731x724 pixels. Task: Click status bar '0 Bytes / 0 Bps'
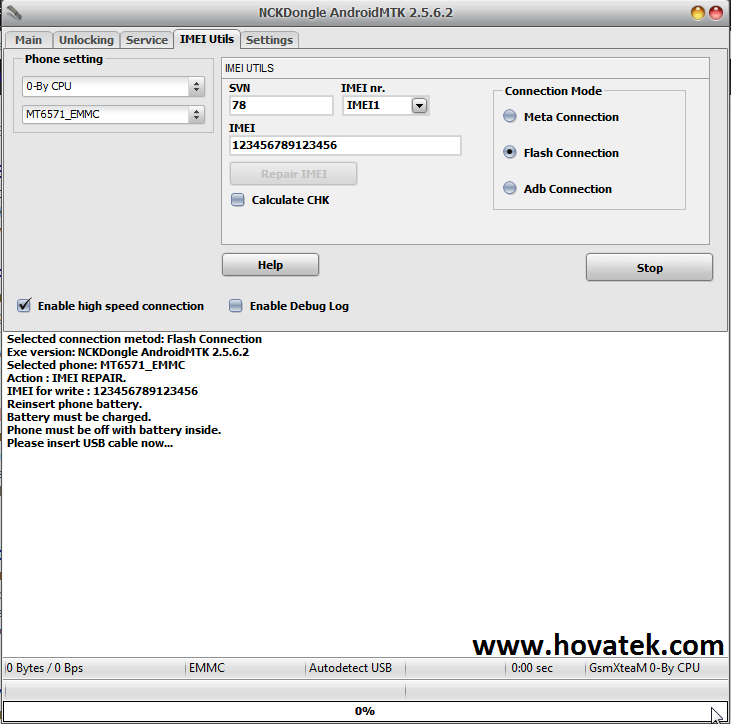[x=45, y=668]
